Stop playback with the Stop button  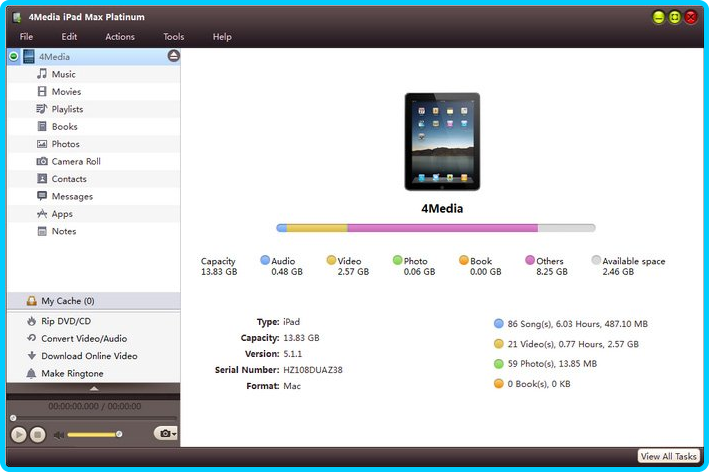(38, 434)
